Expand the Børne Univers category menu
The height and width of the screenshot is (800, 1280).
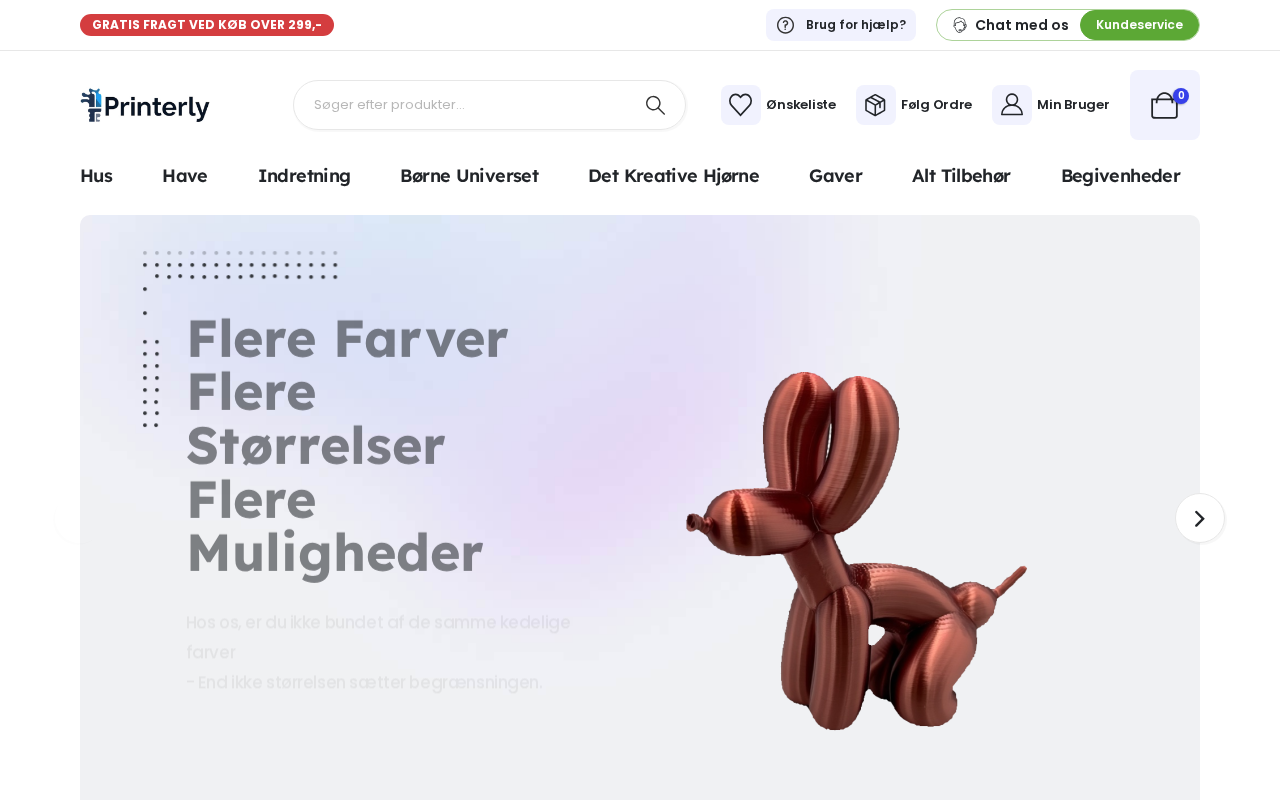(x=469, y=176)
